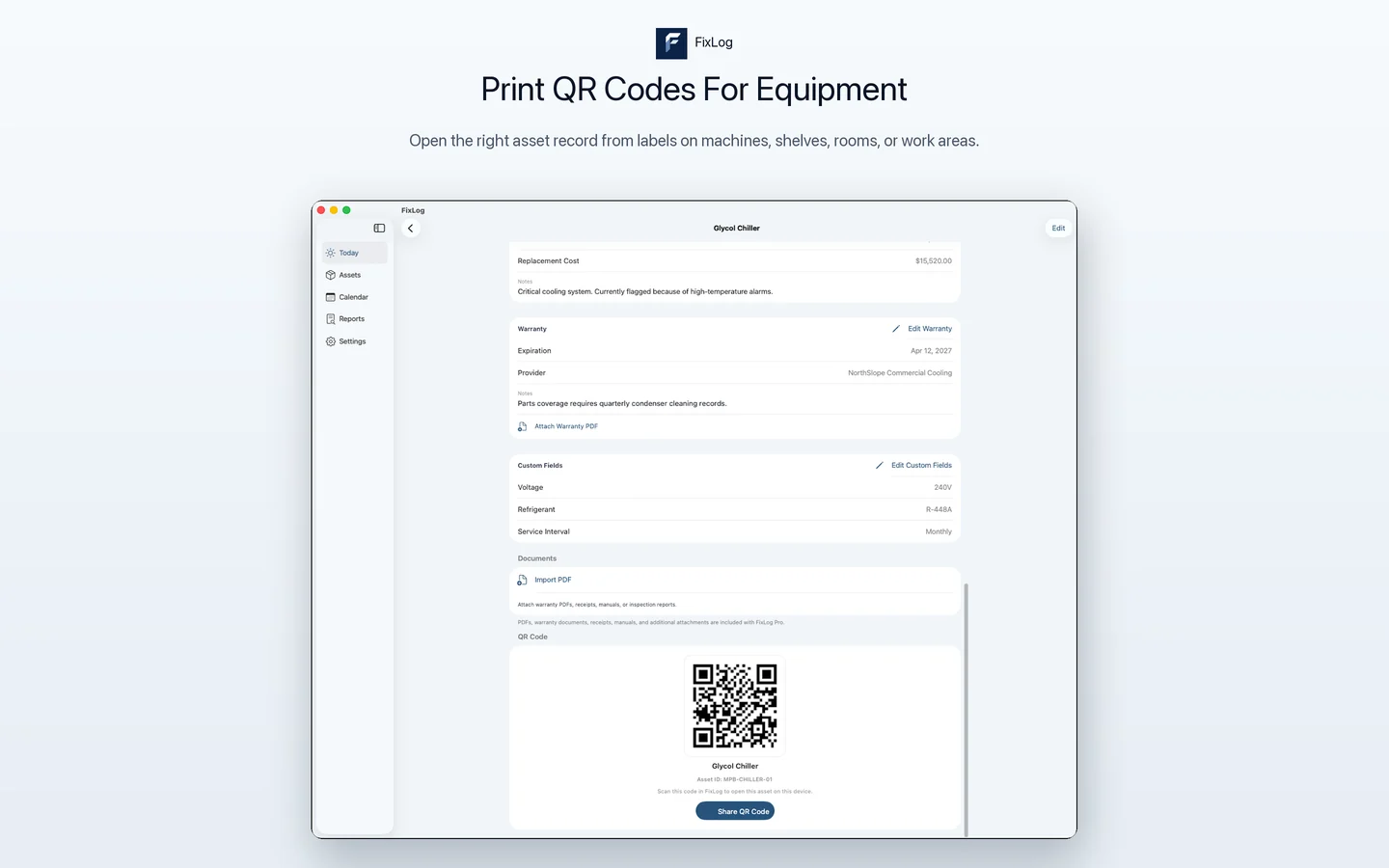Click the Service Interval value Monthly
Image resolution: width=1389 pixels, height=868 pixels.
pyautogui.click(x=939, y=532)
